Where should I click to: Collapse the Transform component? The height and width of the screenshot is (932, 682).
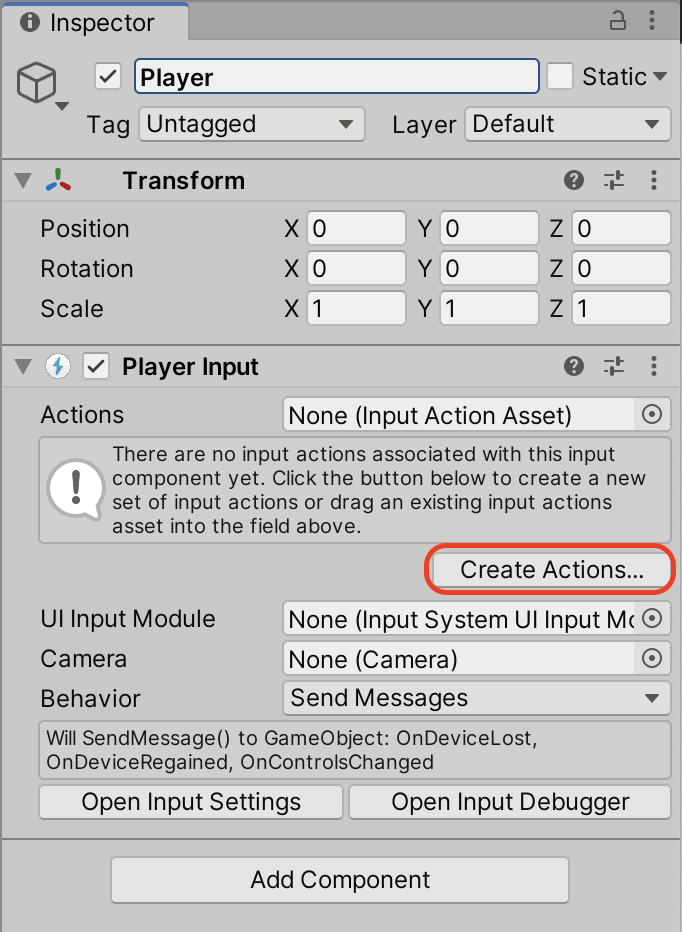click(22, 181)
